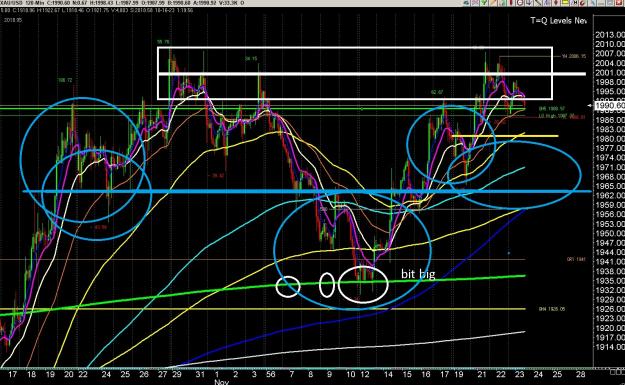This screenshot has width=625, height=385.
Task: Click the 1932.00 price axis label
Action: (610, 290)
